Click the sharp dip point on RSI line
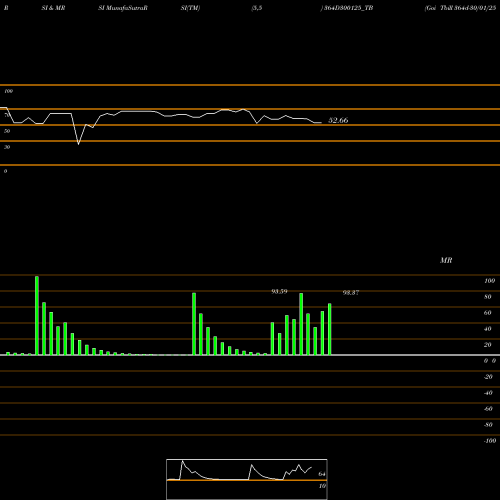 pos(78,144)
